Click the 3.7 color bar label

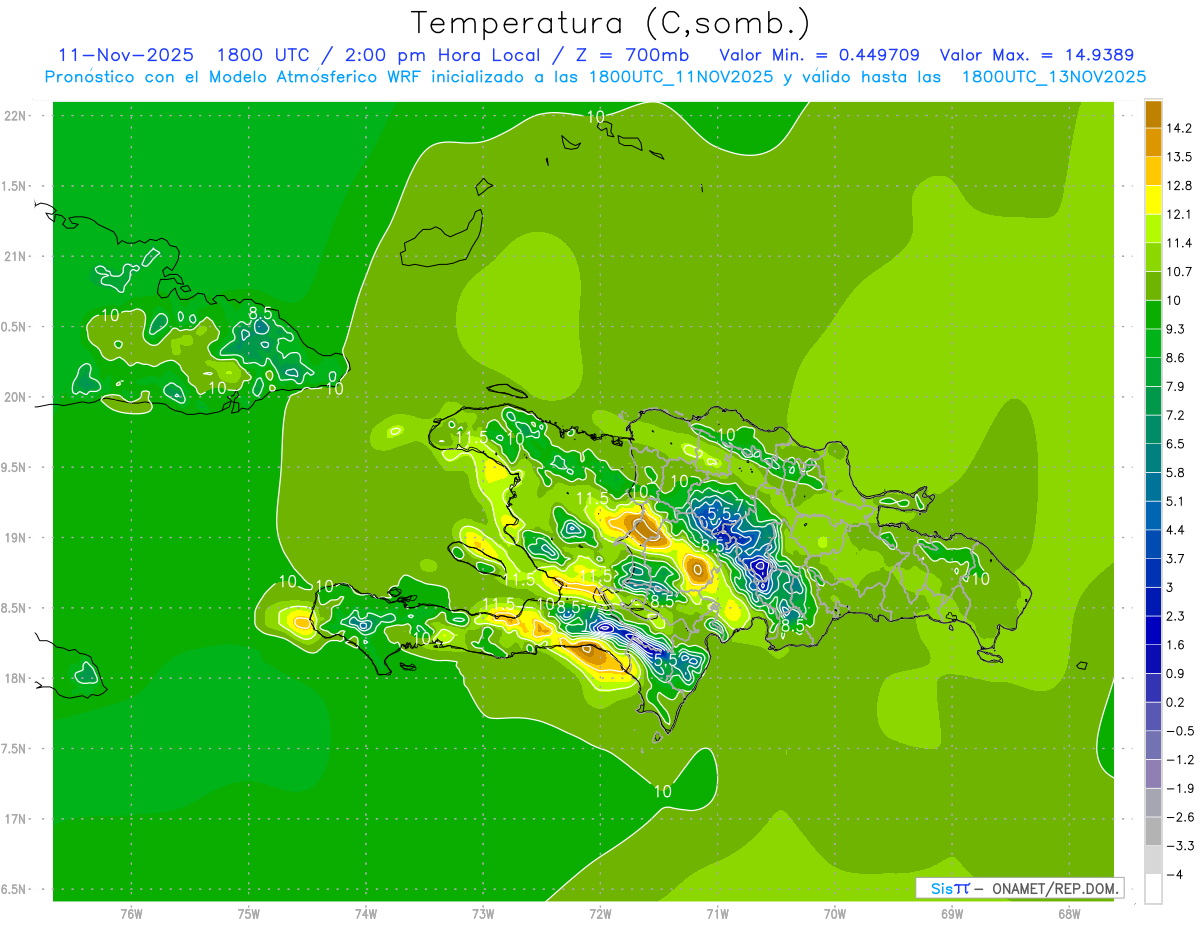click(x=1175, y=559)
